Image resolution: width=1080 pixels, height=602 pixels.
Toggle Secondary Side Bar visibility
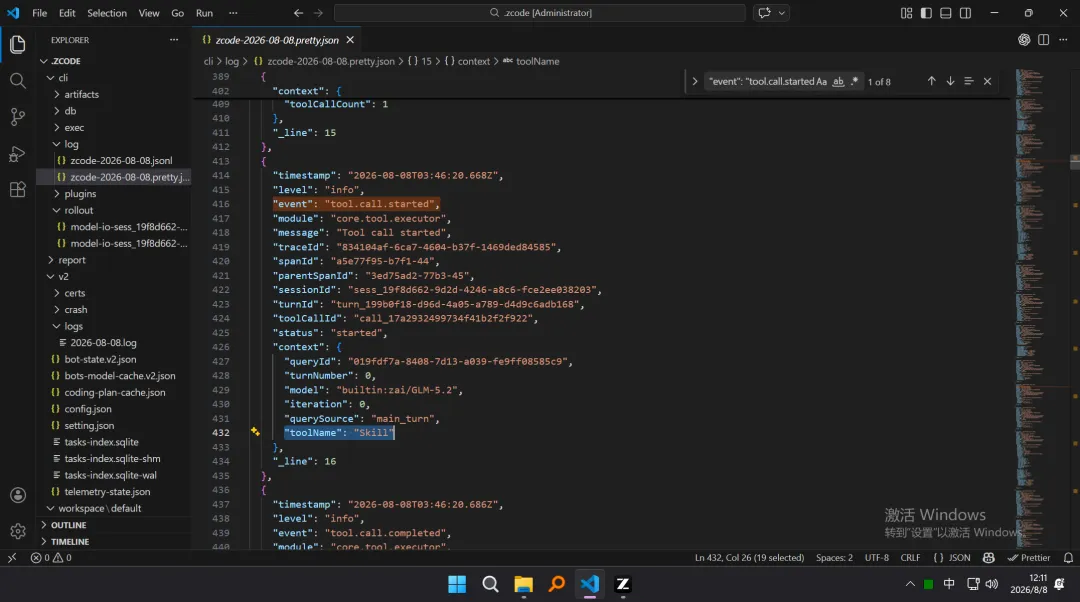click(966, 13)
